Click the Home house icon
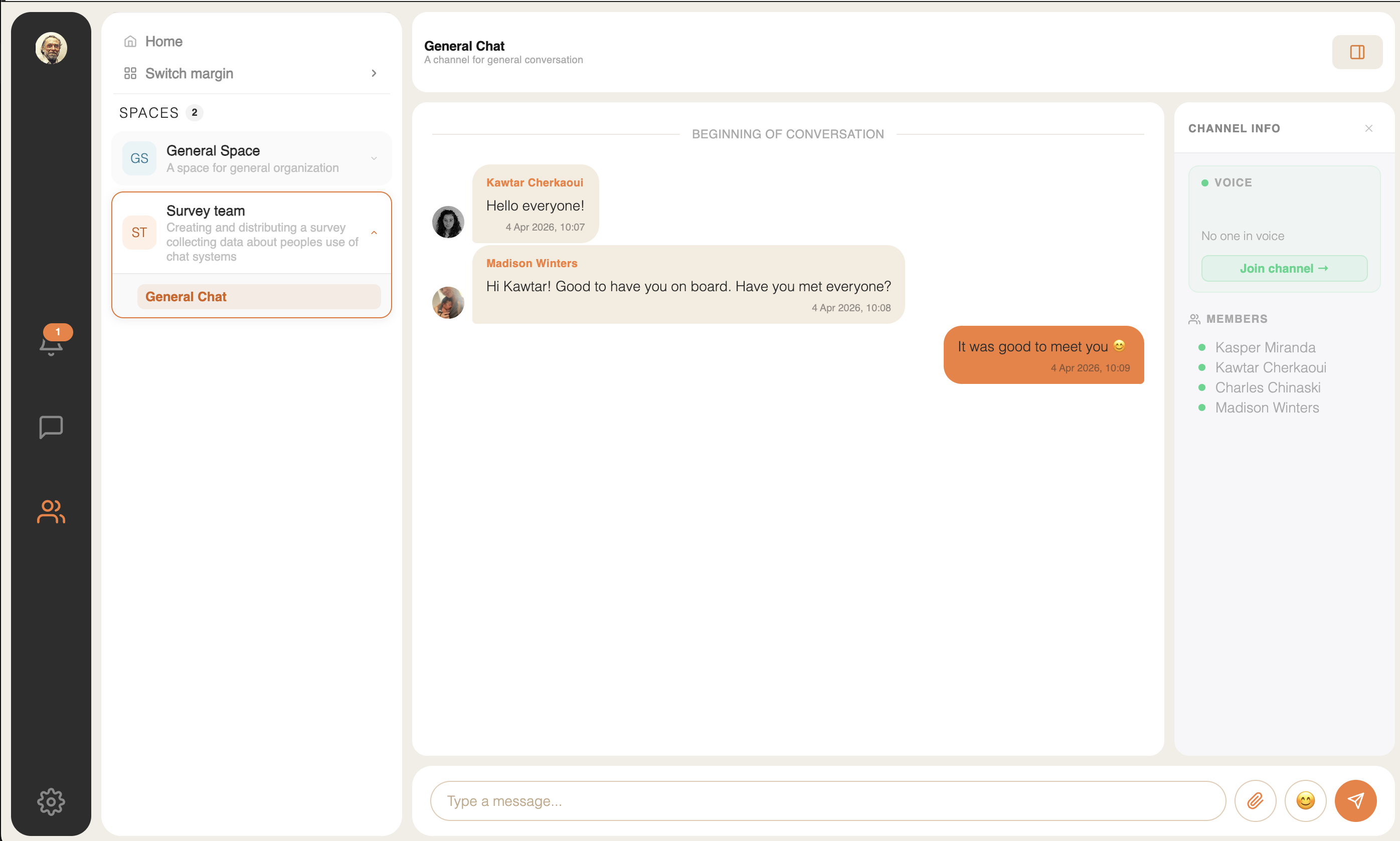This screenshot has width=1400, height=841. 130,41
